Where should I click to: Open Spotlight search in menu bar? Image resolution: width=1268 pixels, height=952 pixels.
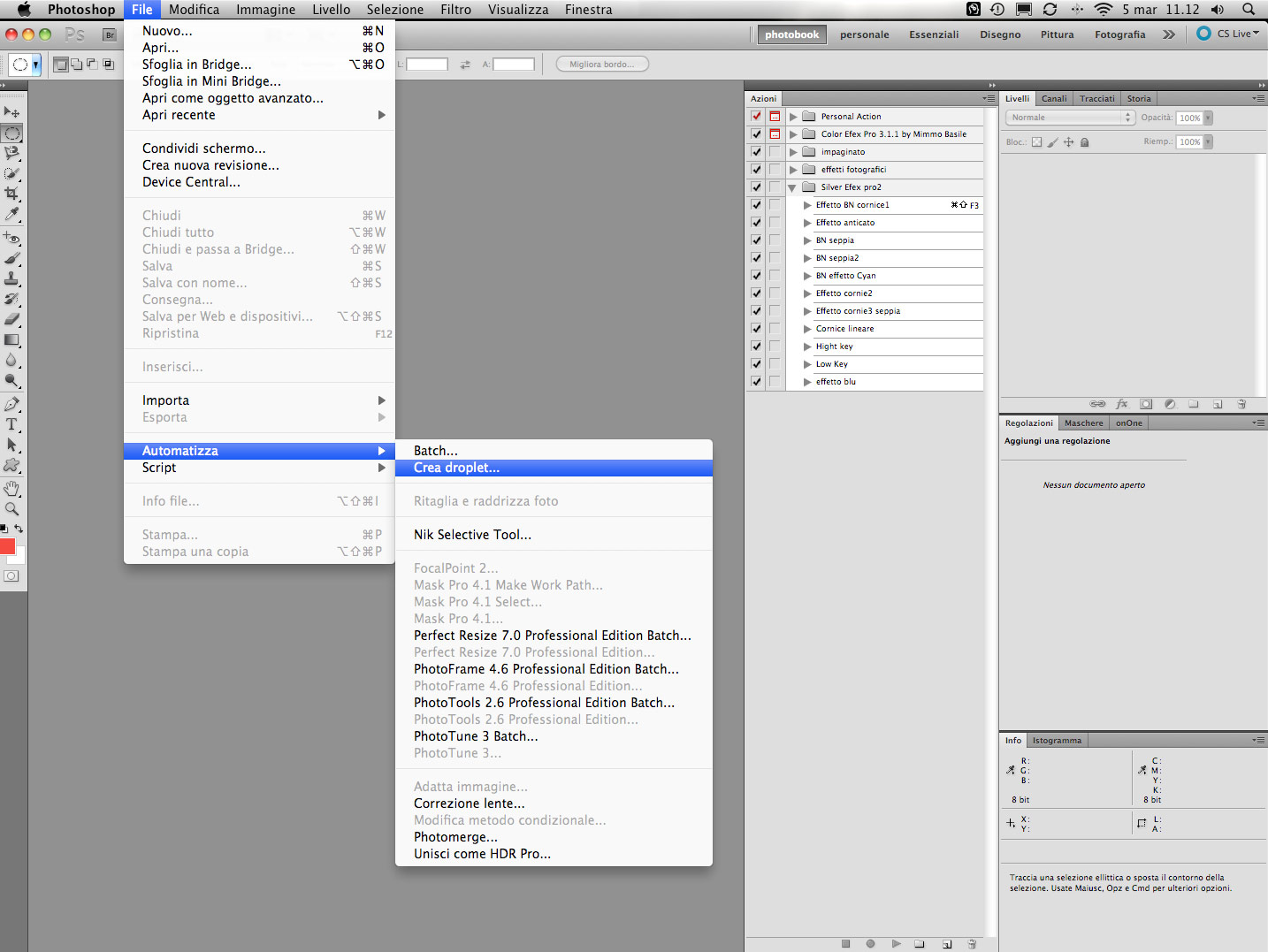(1249, 10)
